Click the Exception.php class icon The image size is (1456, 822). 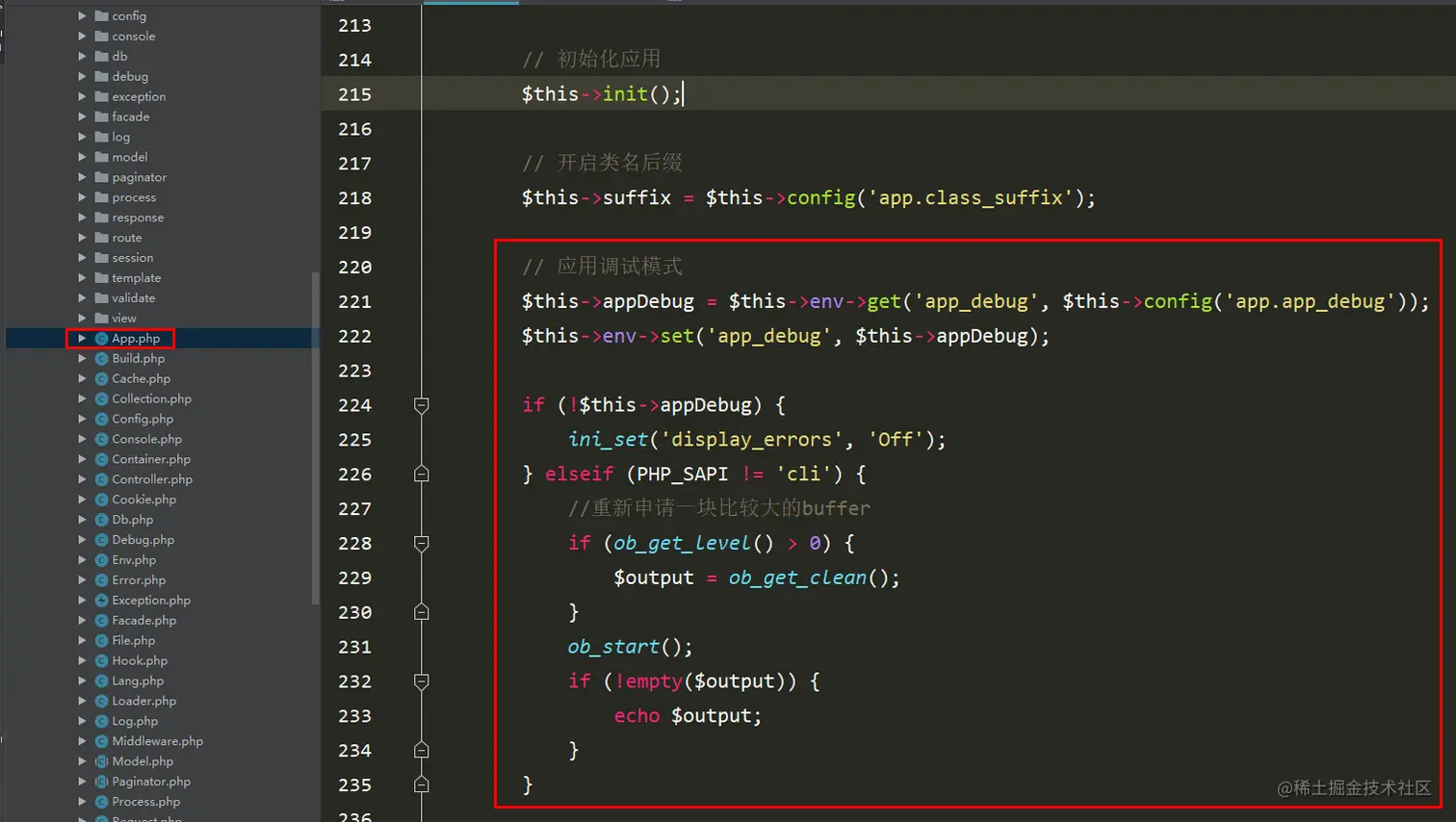pyautogui.click(x=101, y=601)
